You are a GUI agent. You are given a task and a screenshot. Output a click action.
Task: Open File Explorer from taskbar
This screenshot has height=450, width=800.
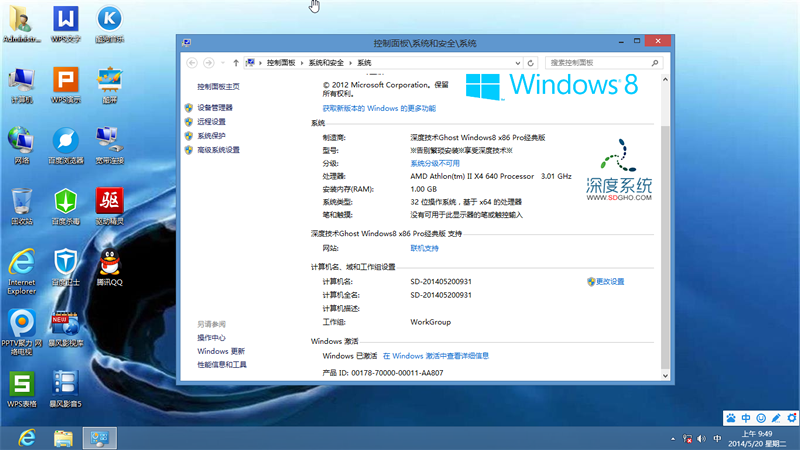tap(63, 438)
